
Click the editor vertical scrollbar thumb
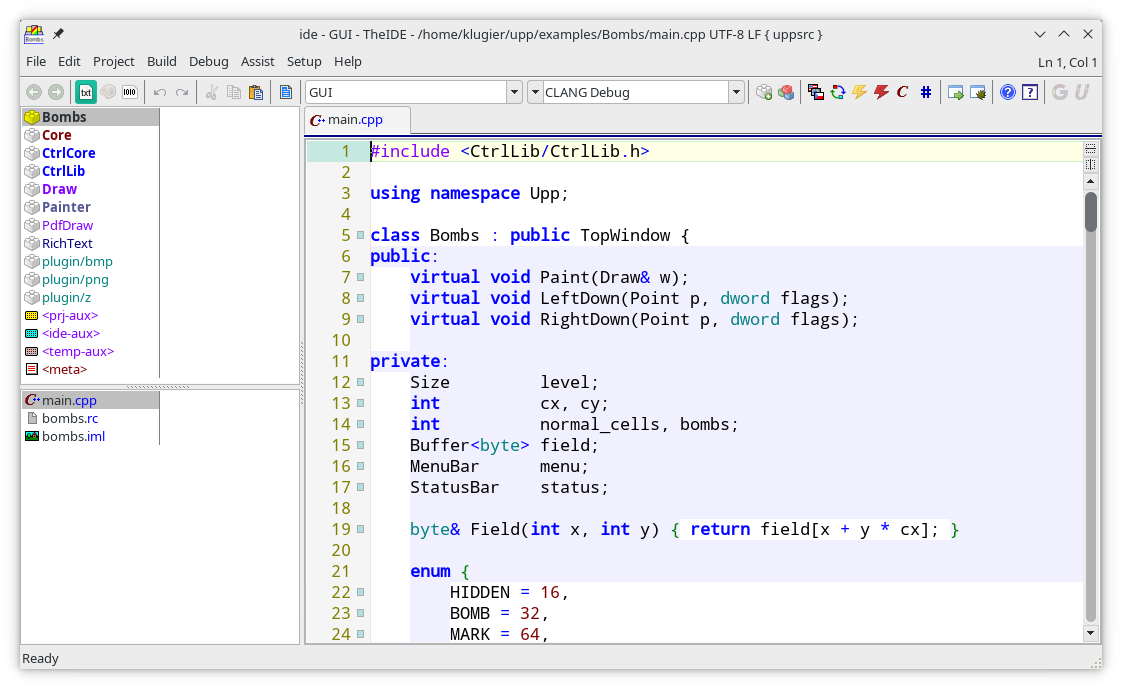1091,212
